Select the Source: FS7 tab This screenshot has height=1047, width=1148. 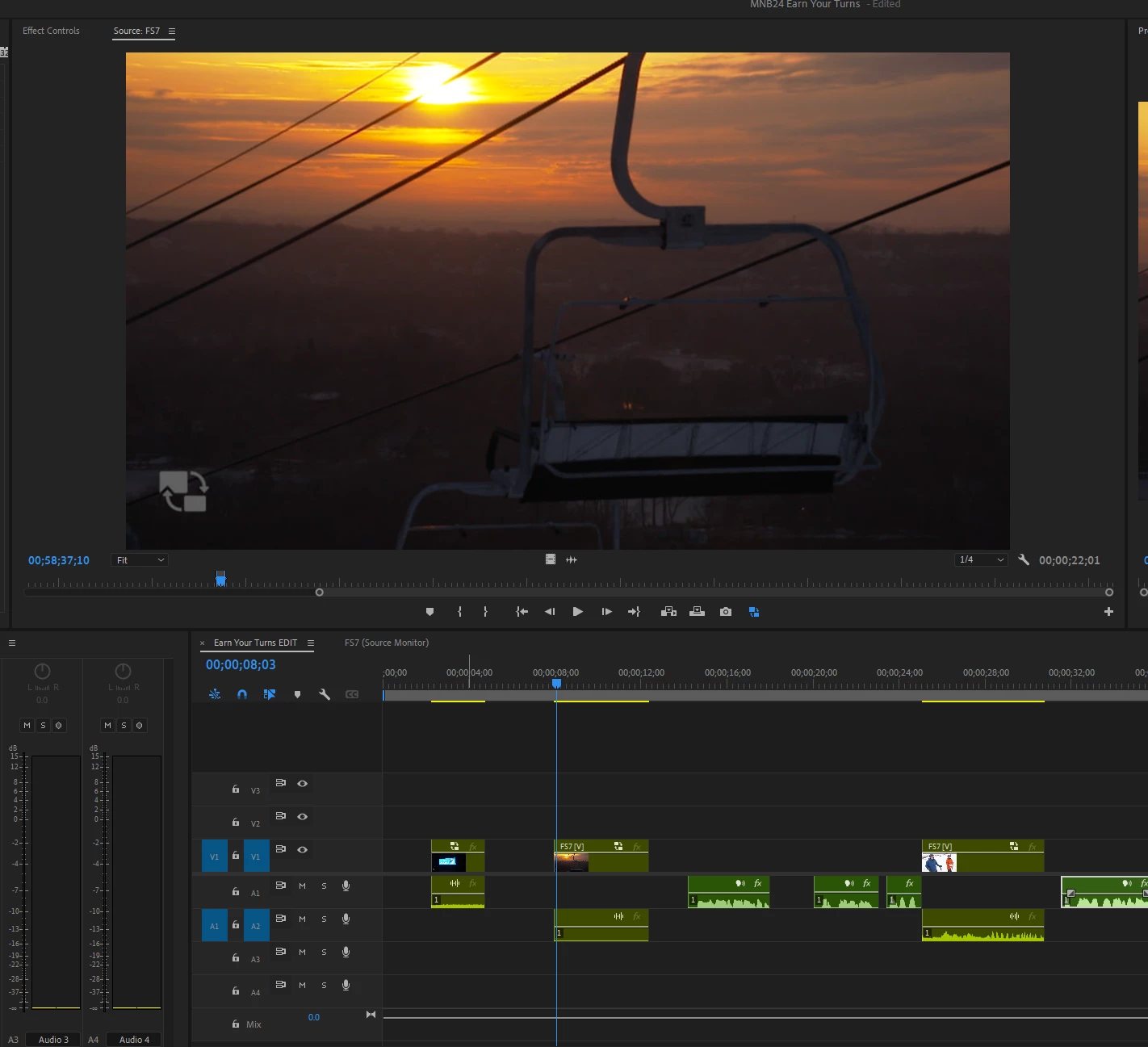pos(136,31)
